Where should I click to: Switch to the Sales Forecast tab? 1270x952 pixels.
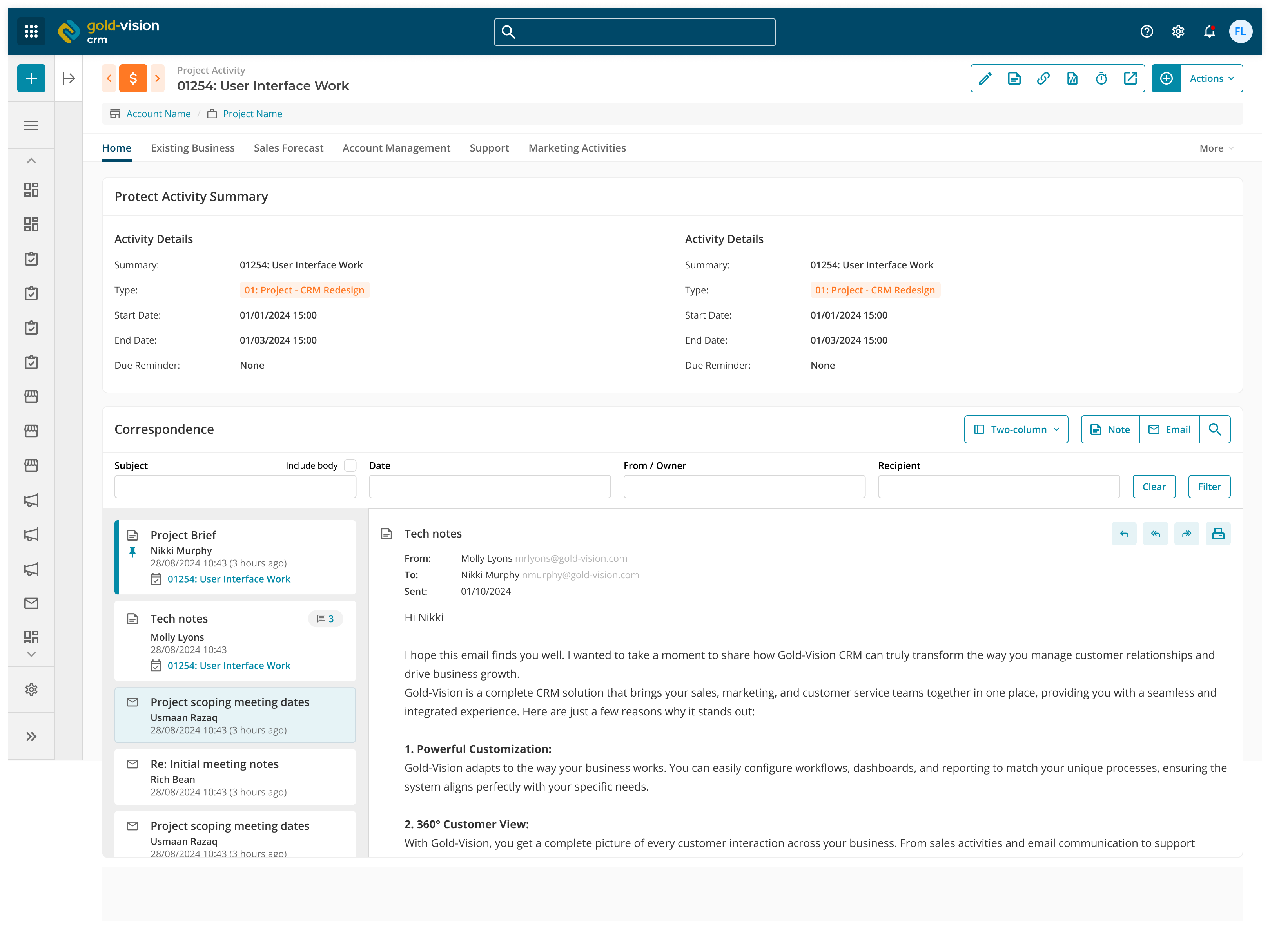288,148
